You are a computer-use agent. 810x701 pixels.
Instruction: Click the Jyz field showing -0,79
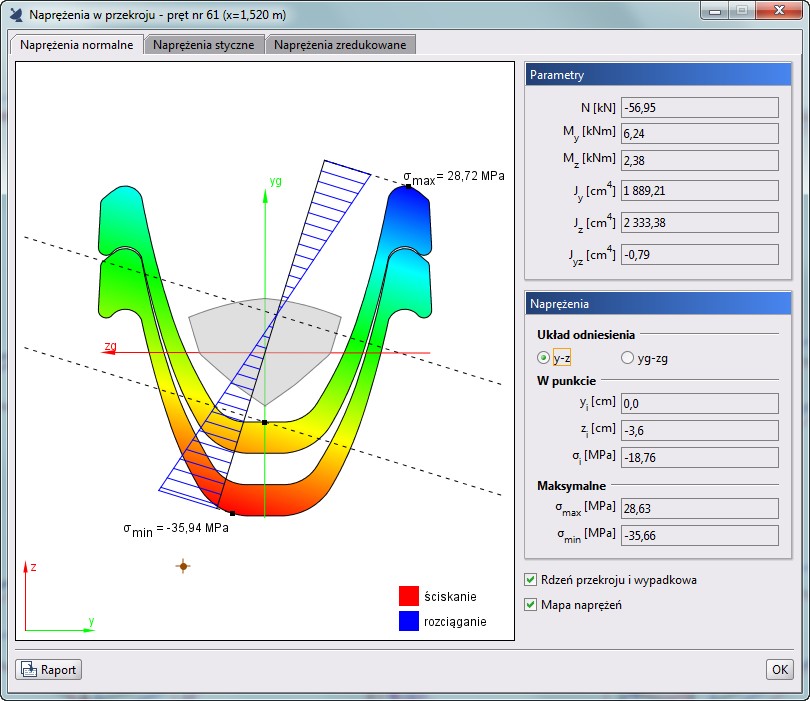click(x=699, y=255)
